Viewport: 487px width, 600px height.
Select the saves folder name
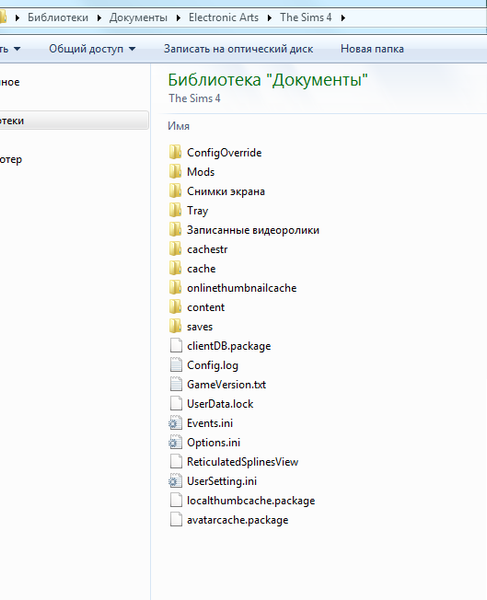point(200,326)
